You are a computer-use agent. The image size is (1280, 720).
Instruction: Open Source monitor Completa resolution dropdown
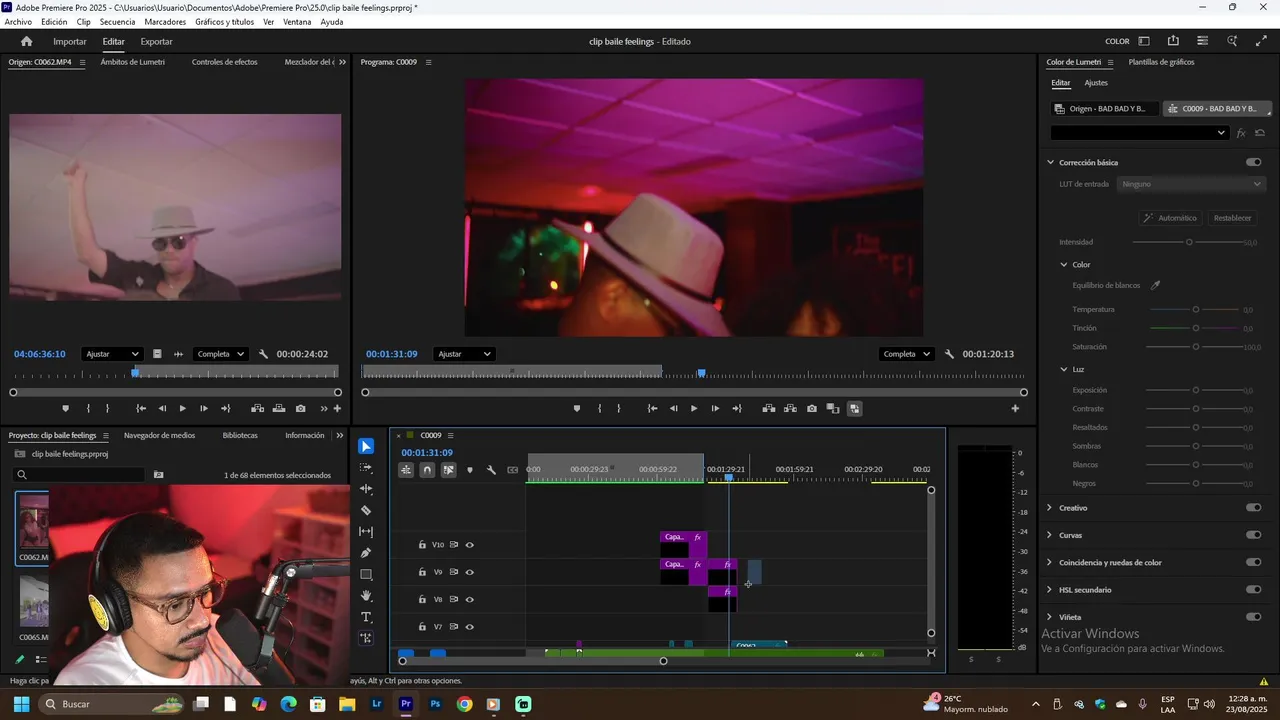220,354
